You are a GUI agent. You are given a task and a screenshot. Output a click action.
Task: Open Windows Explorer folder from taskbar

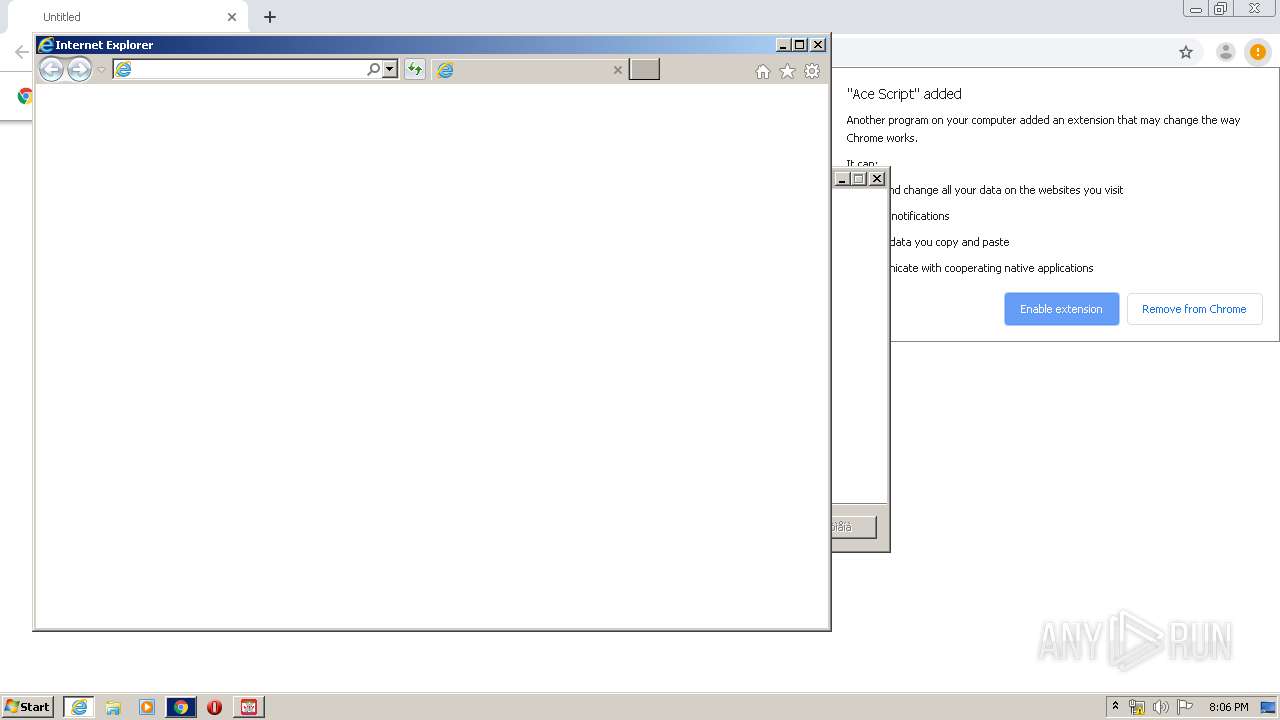[113, 707]
